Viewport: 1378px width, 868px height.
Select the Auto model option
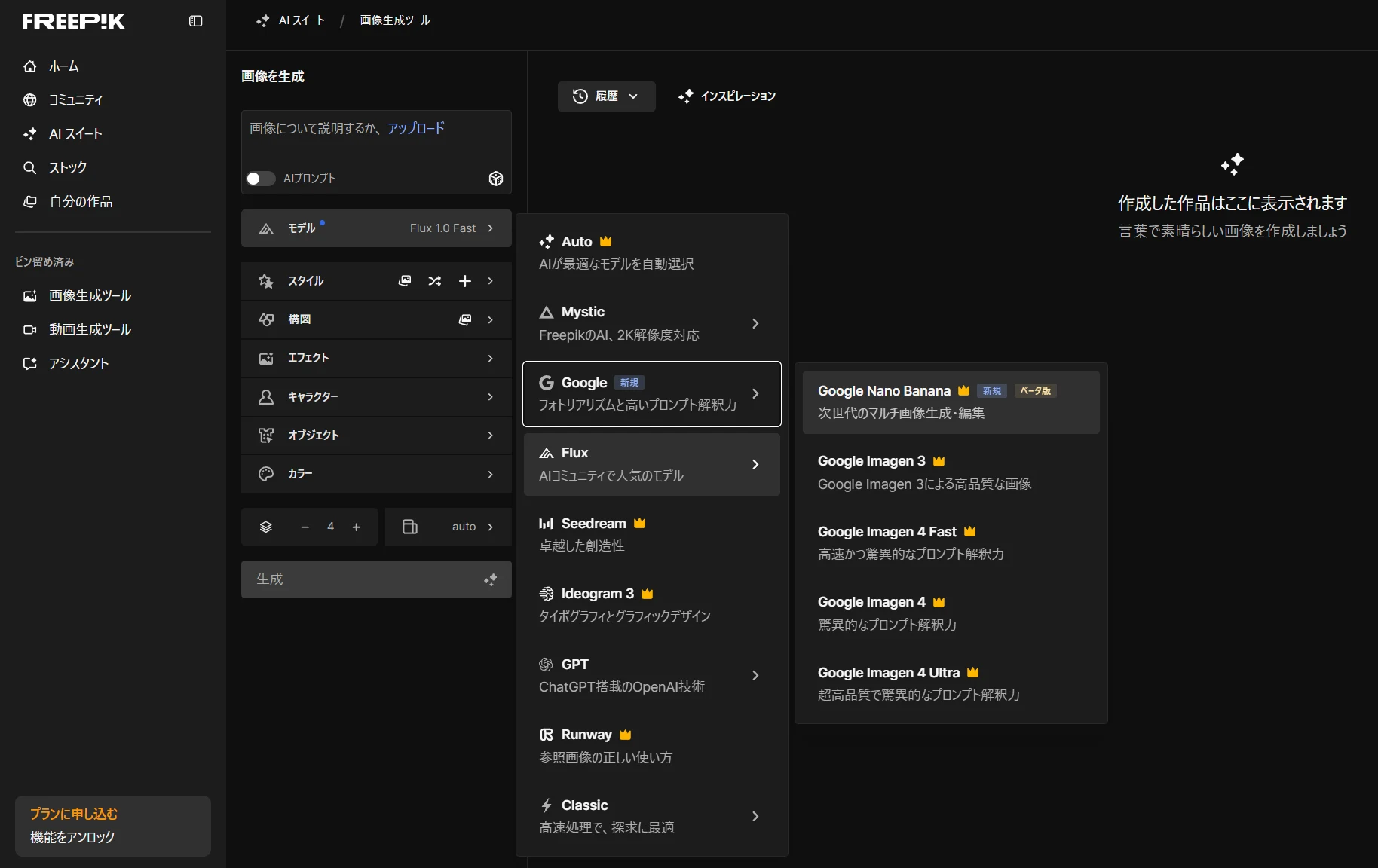pos(652,252)
